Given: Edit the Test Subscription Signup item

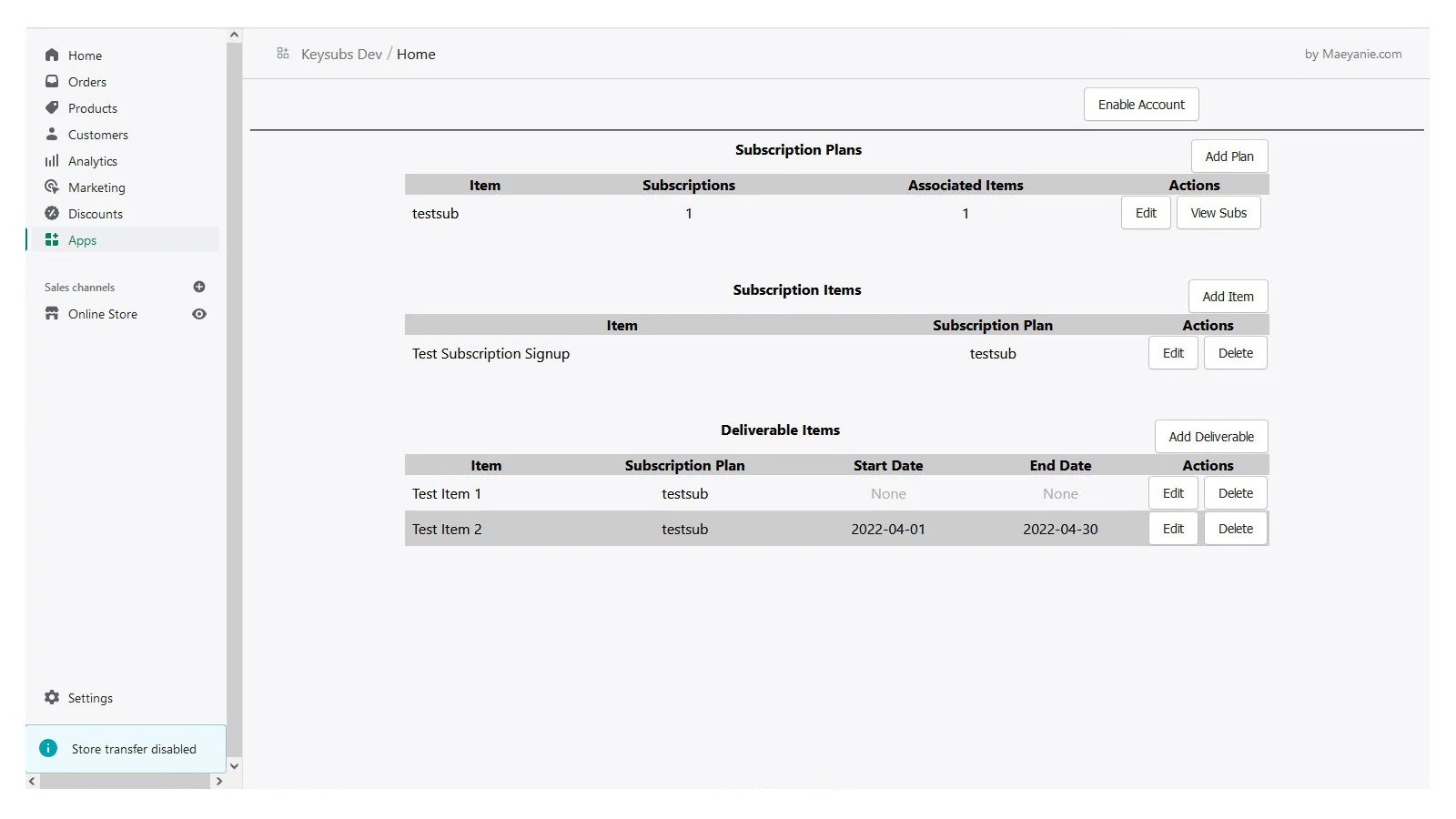Looking at the screenshot, I should click(1173, 353).
